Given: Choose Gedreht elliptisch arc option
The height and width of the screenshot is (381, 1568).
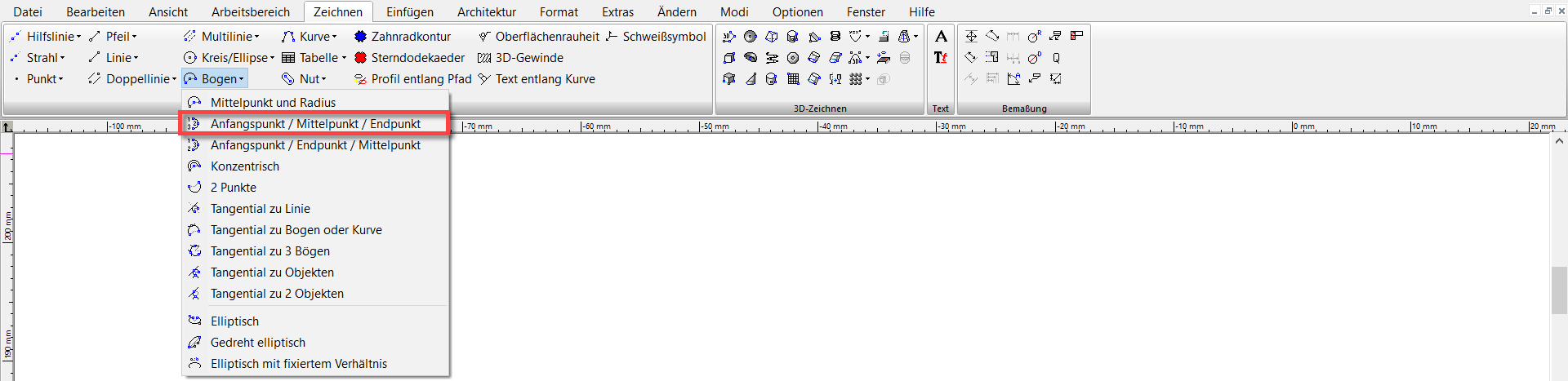Looking at the screenshot, I should (315, 343).
